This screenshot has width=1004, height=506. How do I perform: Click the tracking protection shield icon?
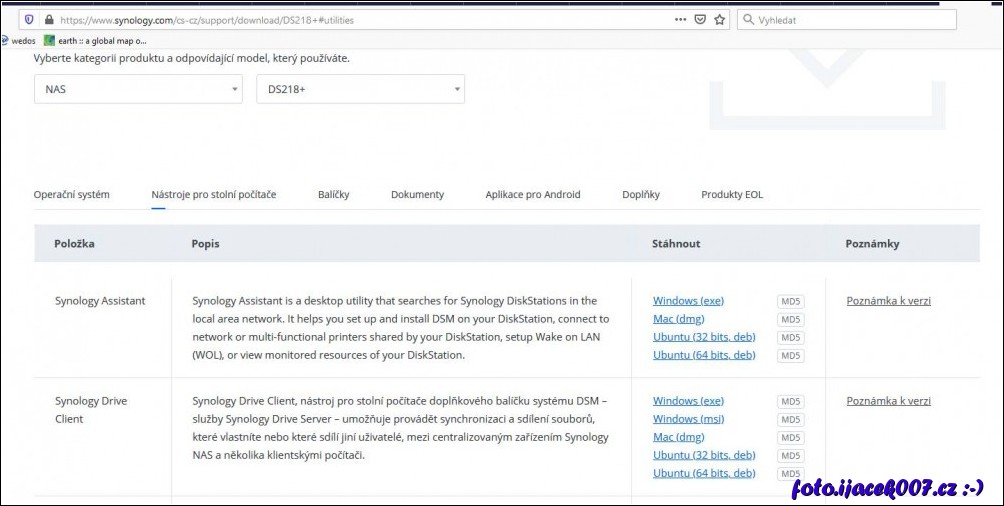tap(28, 19)
